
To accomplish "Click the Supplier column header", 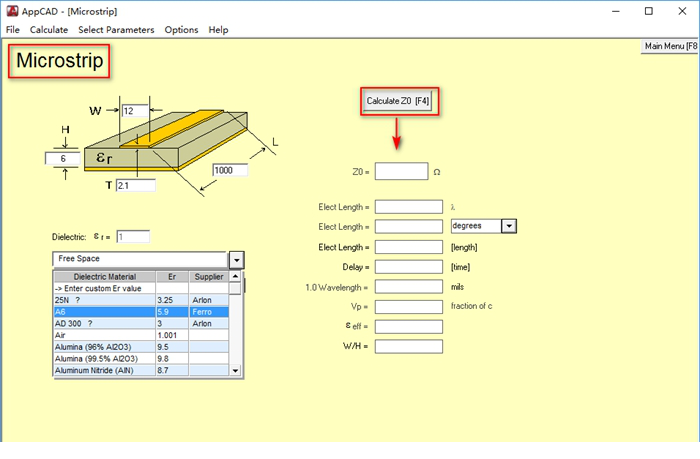I will pos(209,277).
